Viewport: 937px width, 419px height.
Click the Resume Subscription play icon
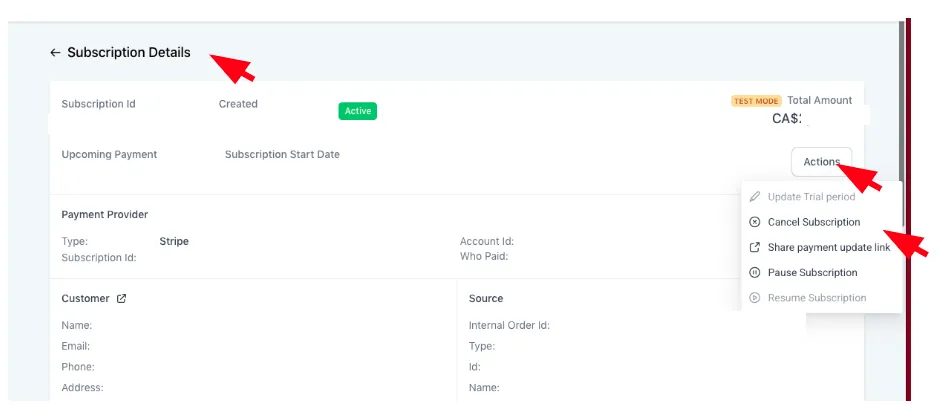(x=755, y=298)
